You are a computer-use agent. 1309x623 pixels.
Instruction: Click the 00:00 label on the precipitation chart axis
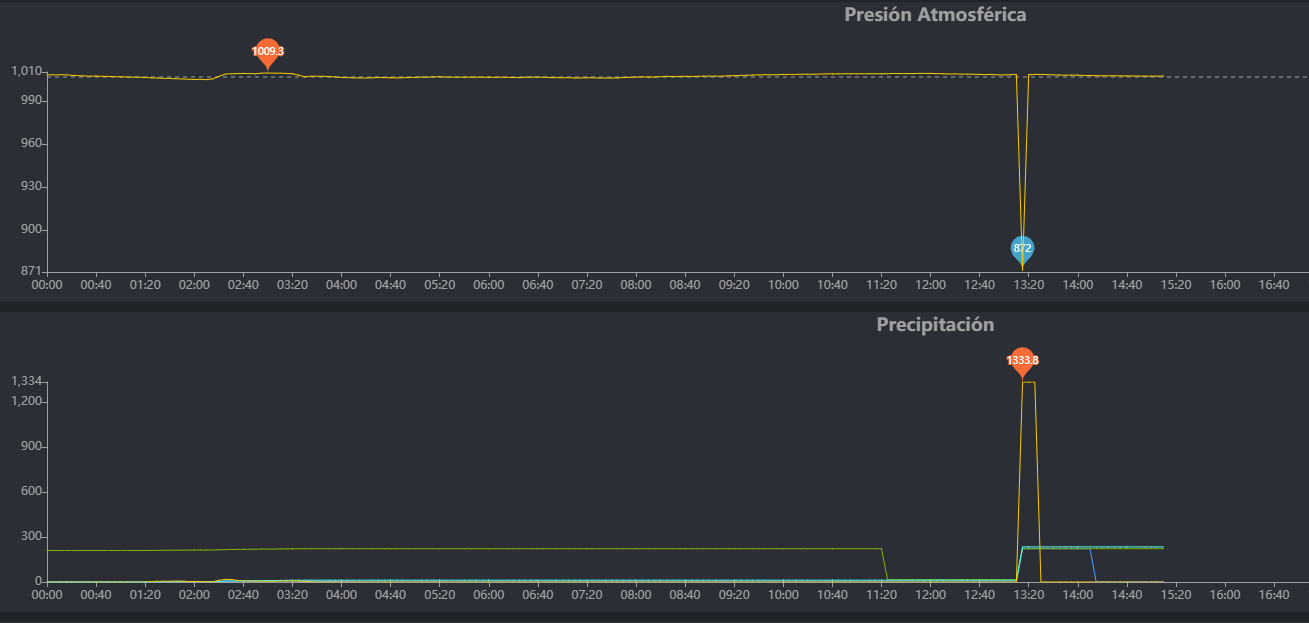click(x=47, y=594)
